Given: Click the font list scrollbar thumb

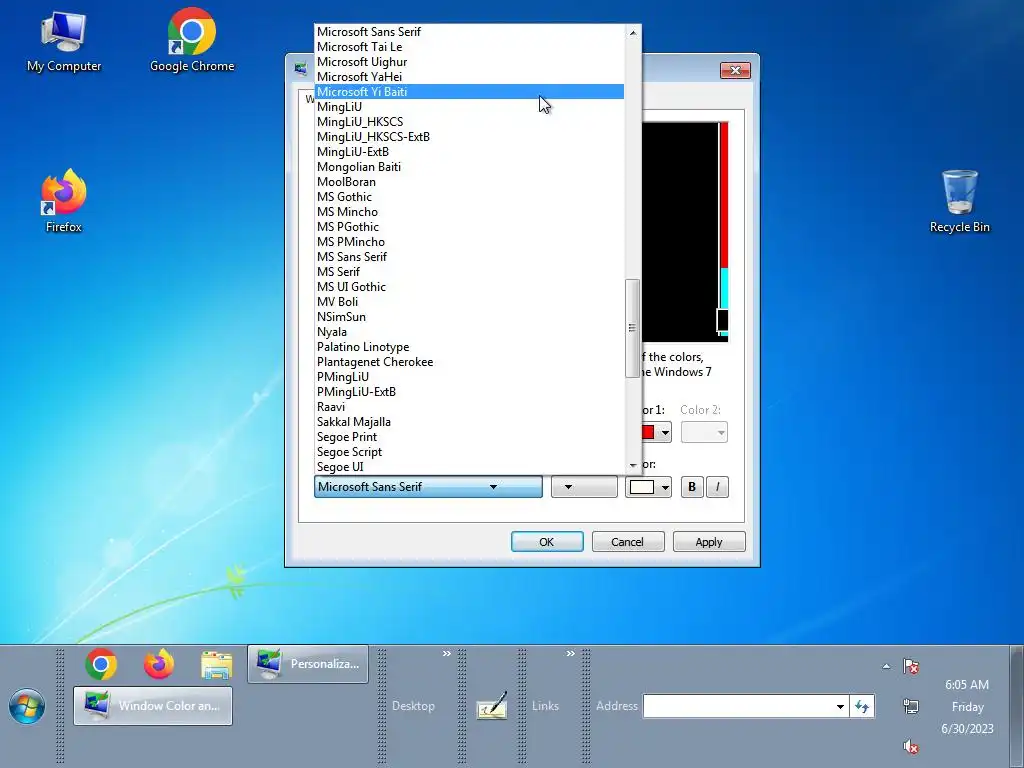Looking at the screenshot, I should tap(632, 328).
